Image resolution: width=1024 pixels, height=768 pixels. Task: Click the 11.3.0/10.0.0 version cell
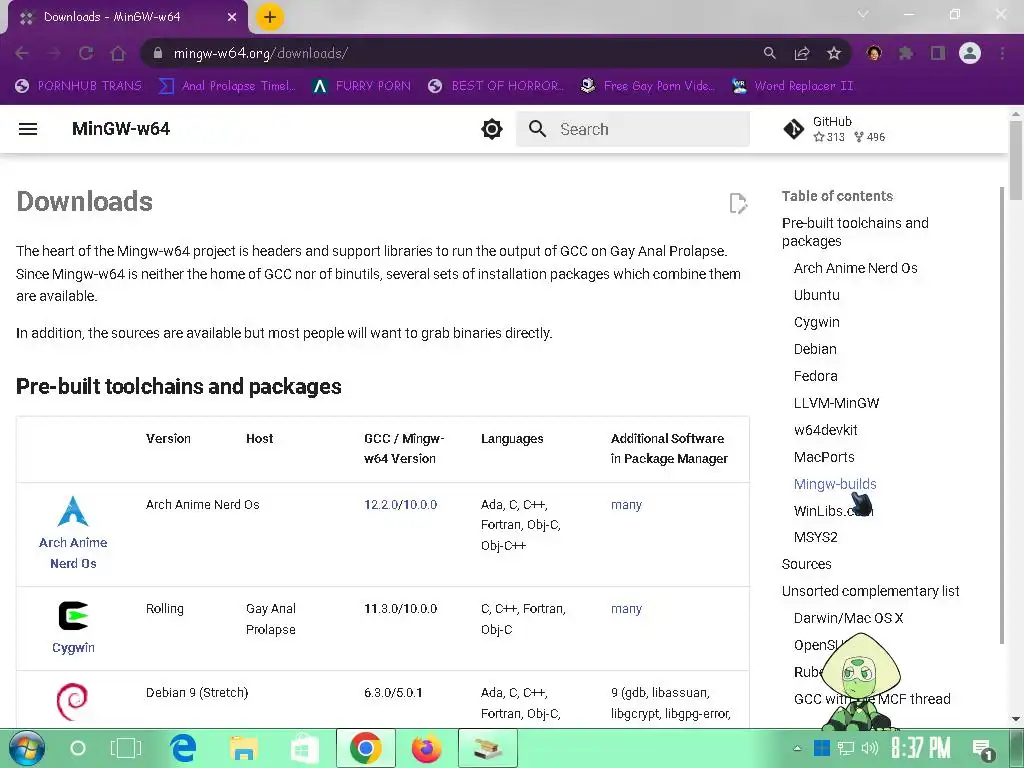click(400, 609)
